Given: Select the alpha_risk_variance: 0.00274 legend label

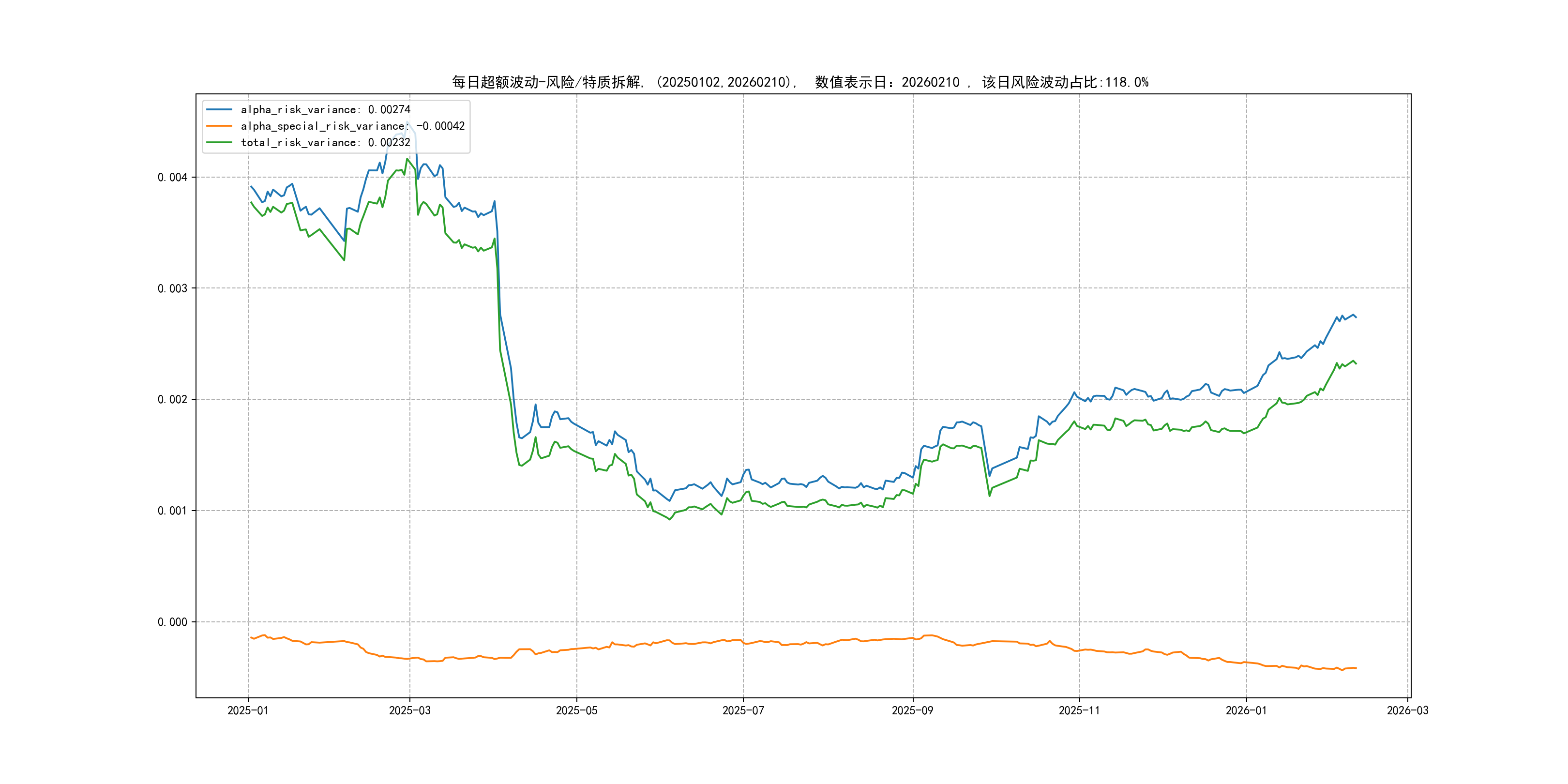Looking at the screenshot, I should [x=325, y=109].
